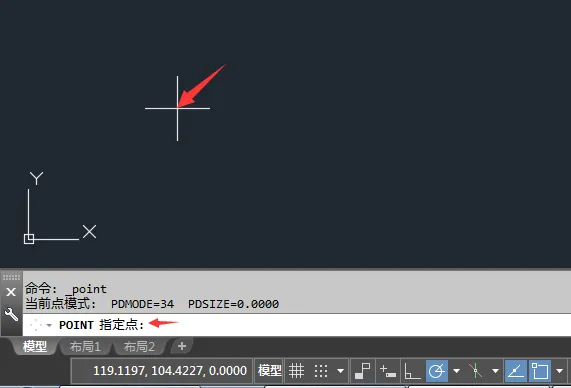This screenshot has height=388, width=571.
Task: Toggle snap mode dots icon
Action: [x=321, y=371]
